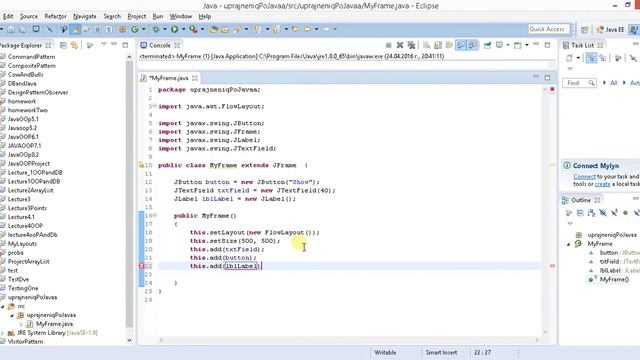This screenshot has height=360, width=640.
Task: Click the Clear Console icon
Action: [426, 45]
